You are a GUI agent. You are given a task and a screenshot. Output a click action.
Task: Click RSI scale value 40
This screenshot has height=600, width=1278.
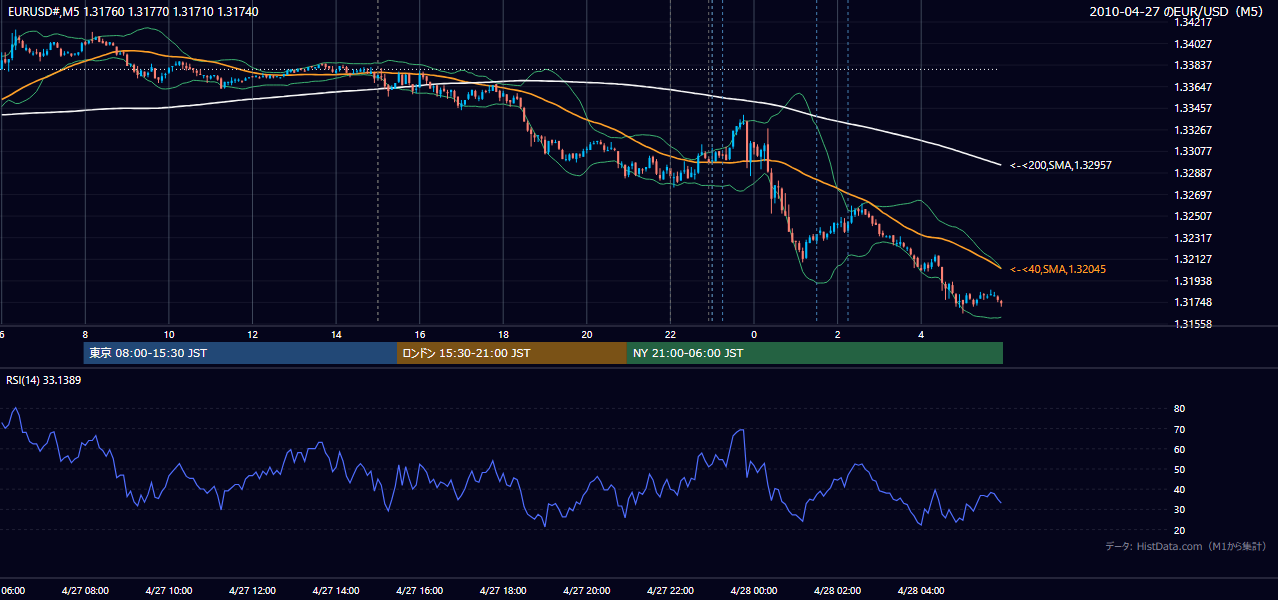coord(1179,489)
